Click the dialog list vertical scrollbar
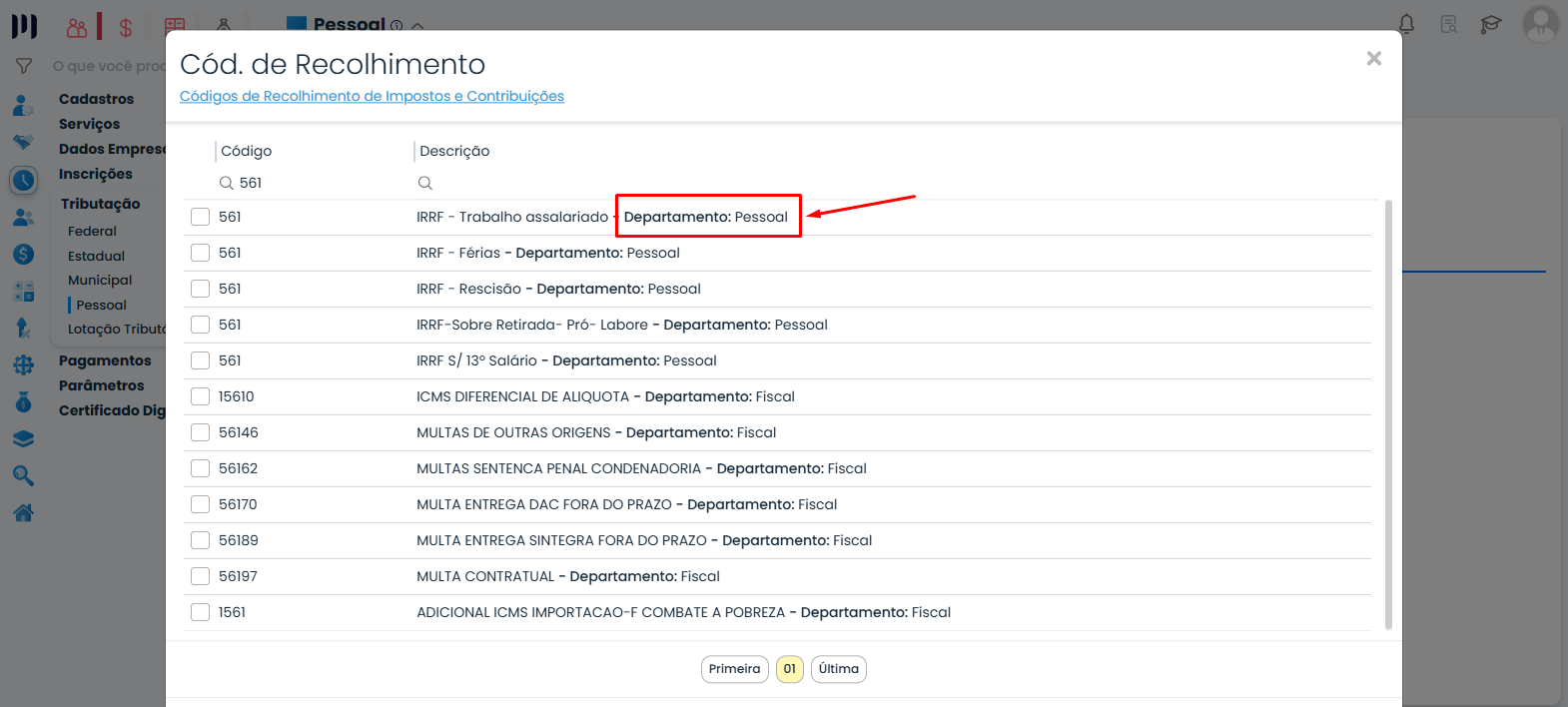Viewport: 1568px width, 707px height. pos(1388,414)
